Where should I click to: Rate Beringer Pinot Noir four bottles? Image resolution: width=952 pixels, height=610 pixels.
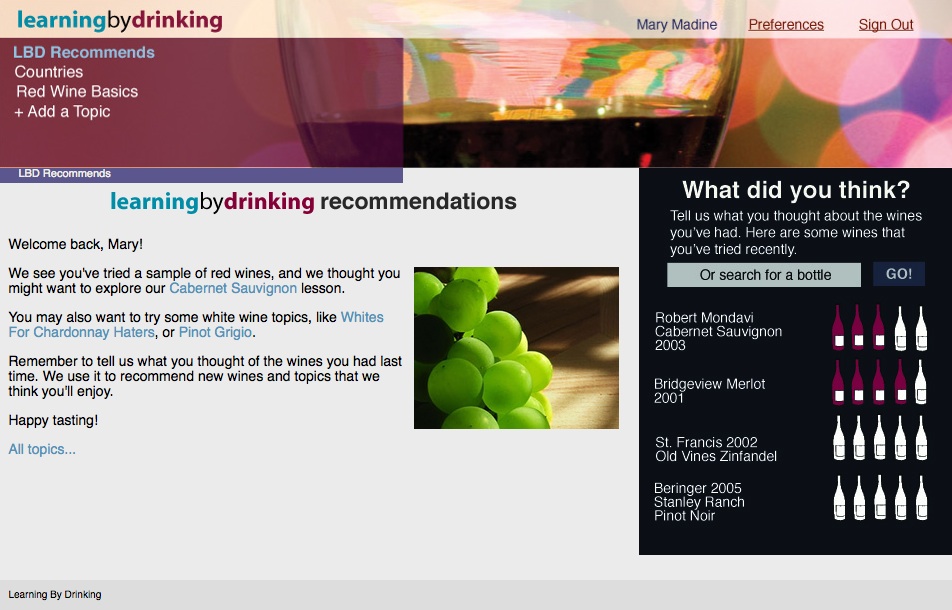(900, 498)
